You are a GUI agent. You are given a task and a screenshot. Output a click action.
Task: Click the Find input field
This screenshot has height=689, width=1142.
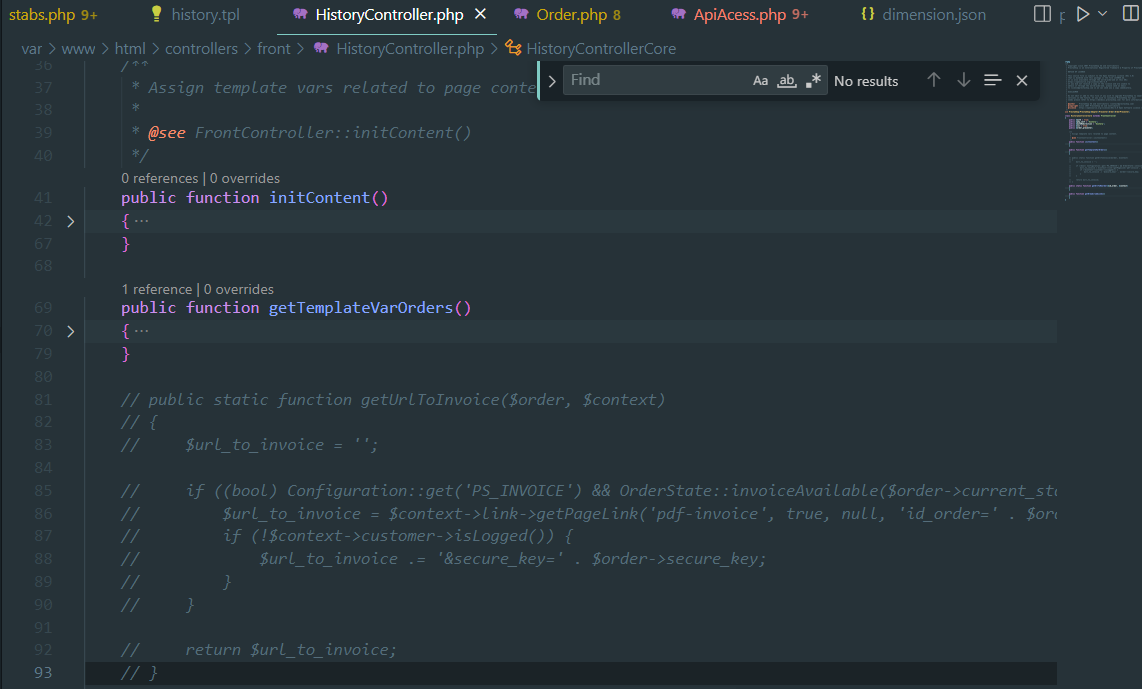pos(655,80)
